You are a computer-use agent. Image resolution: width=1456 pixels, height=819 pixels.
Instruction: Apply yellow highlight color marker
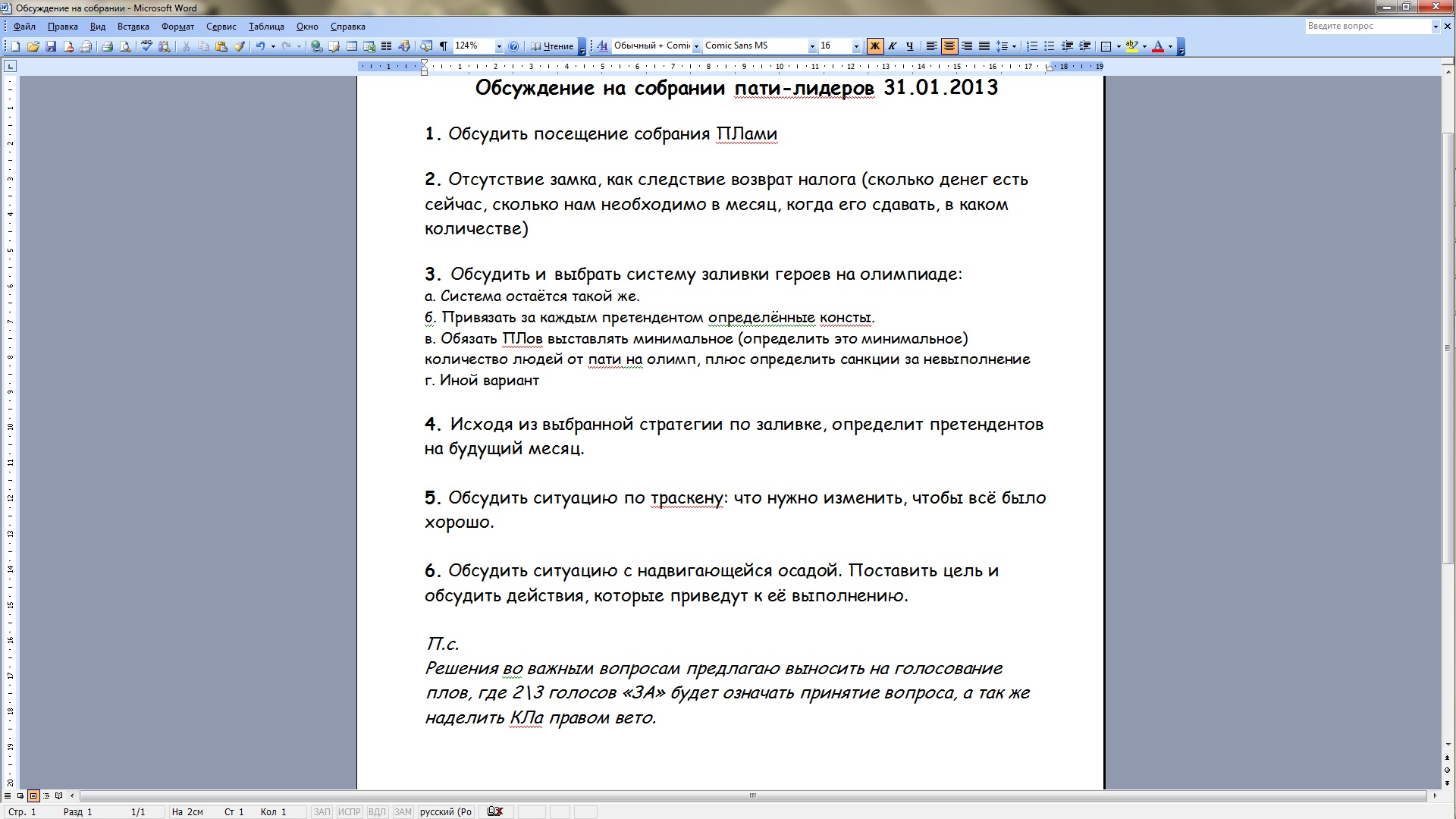1131,46
